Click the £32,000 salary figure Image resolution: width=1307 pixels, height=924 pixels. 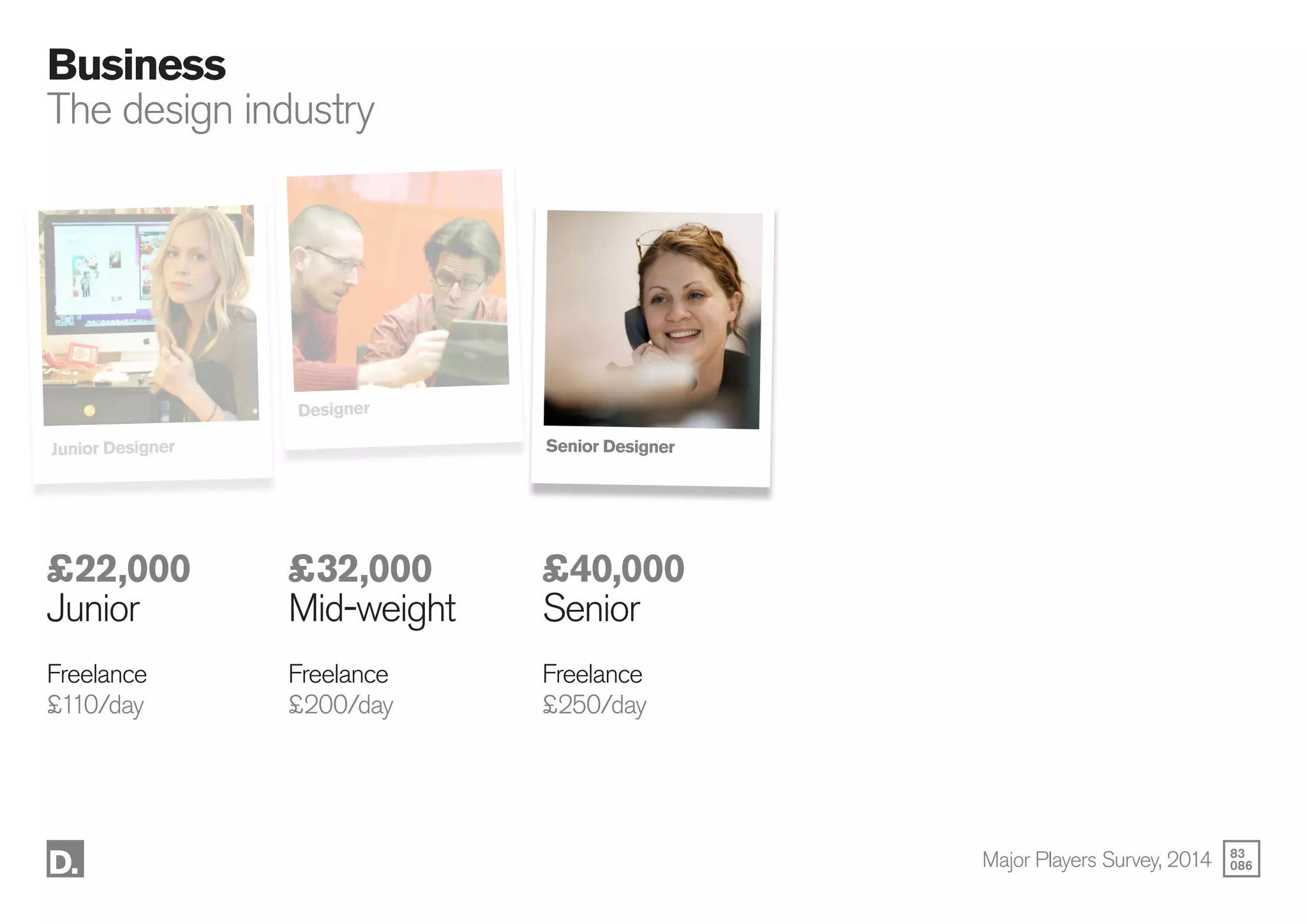pyautogui.click(x=360, y=569)
